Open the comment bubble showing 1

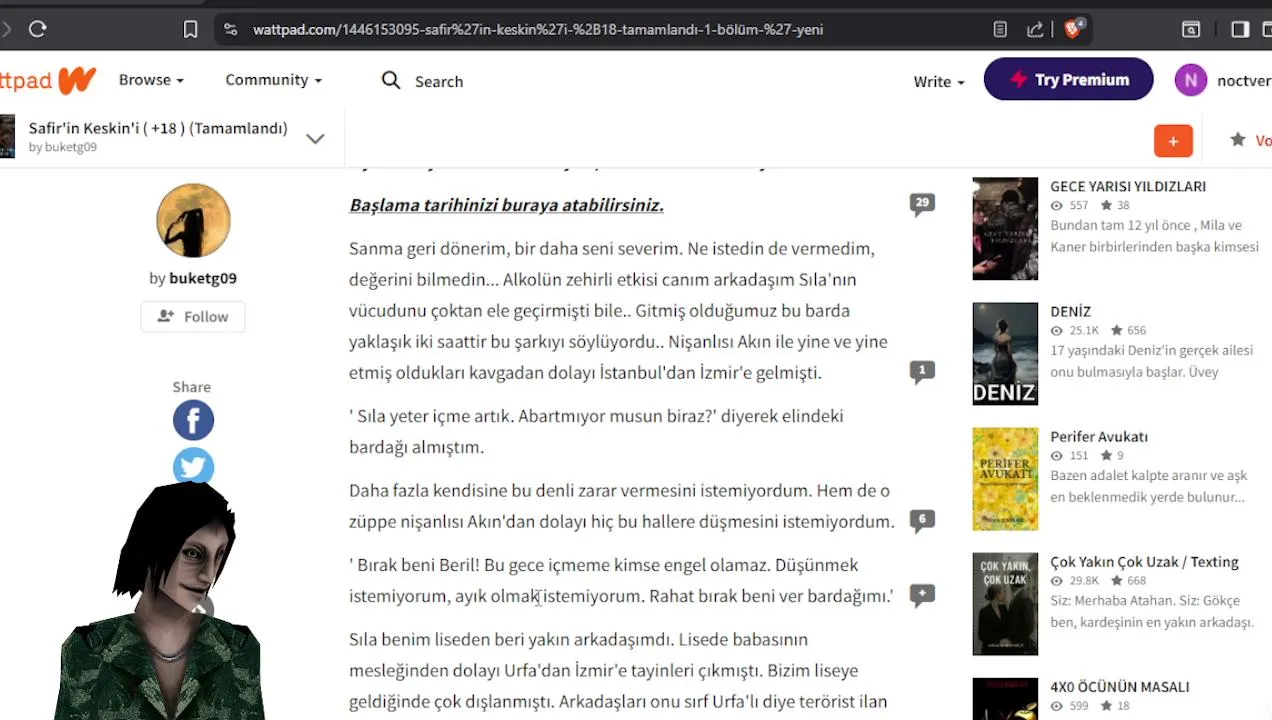922,372
